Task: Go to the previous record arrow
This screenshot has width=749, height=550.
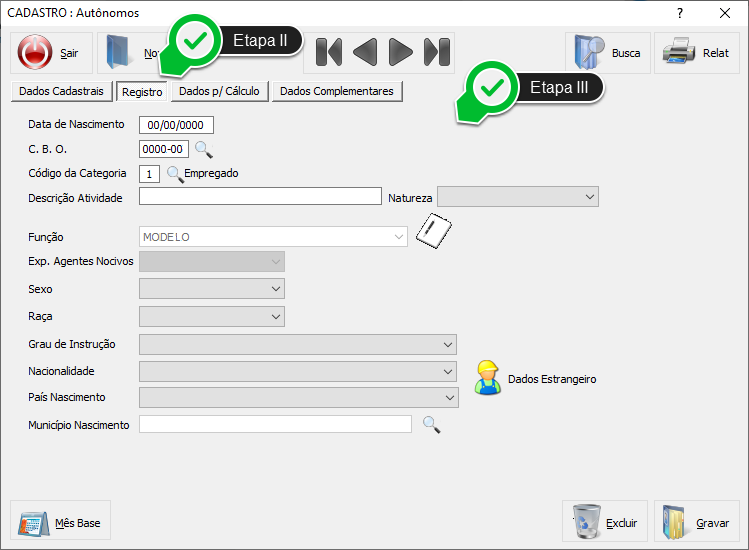Action: [365, 52]
